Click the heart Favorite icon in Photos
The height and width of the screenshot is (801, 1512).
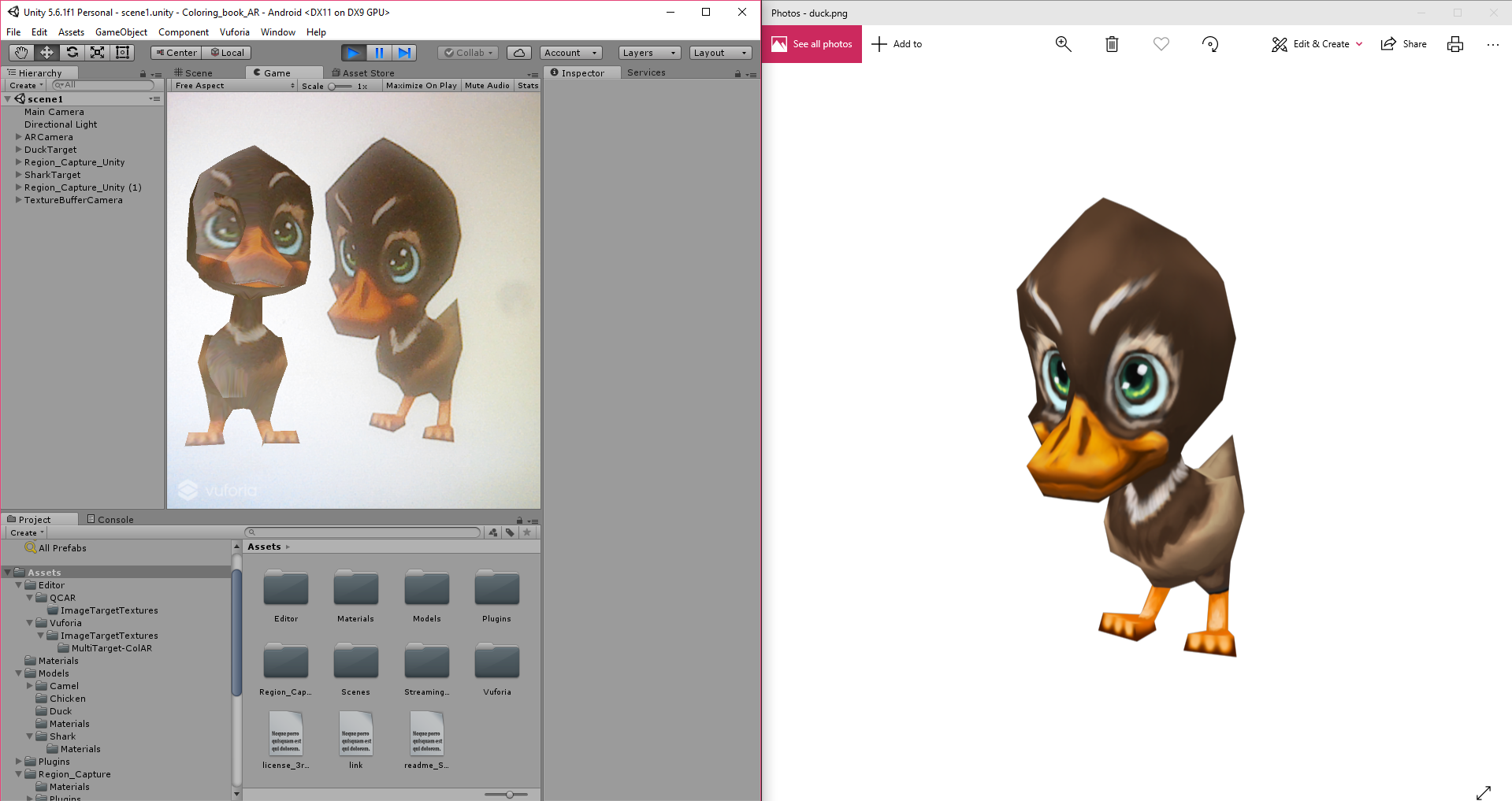click(x=1161, y=44)
